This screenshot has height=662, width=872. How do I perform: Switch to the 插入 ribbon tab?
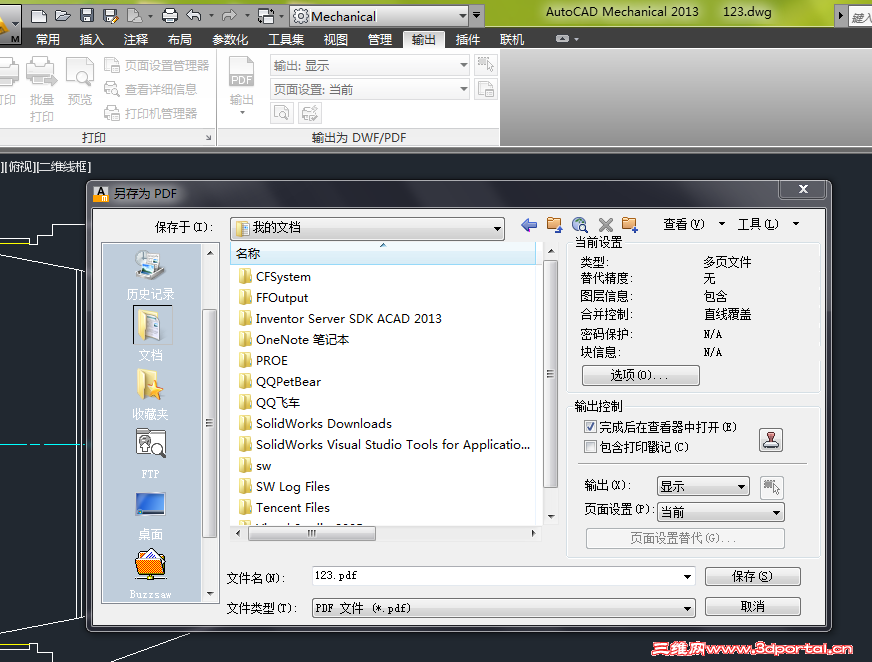(92, 39)
